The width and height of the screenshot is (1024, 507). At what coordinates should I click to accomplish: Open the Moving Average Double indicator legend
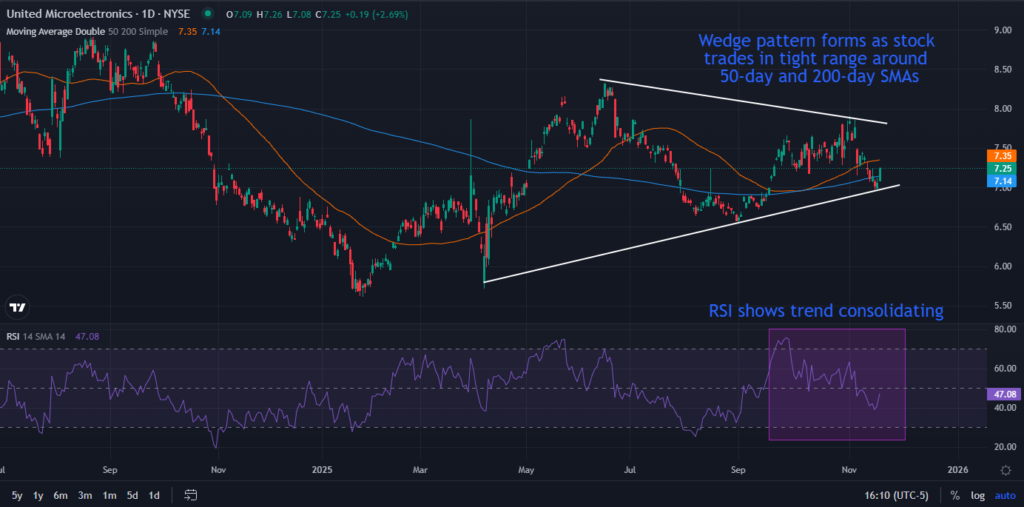tap(85, 32)
